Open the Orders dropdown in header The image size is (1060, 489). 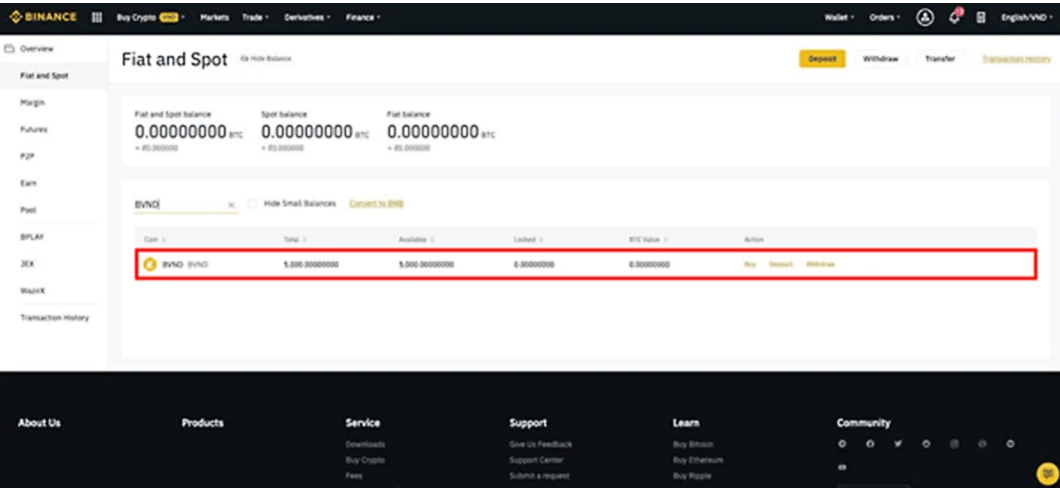point(884,18)
